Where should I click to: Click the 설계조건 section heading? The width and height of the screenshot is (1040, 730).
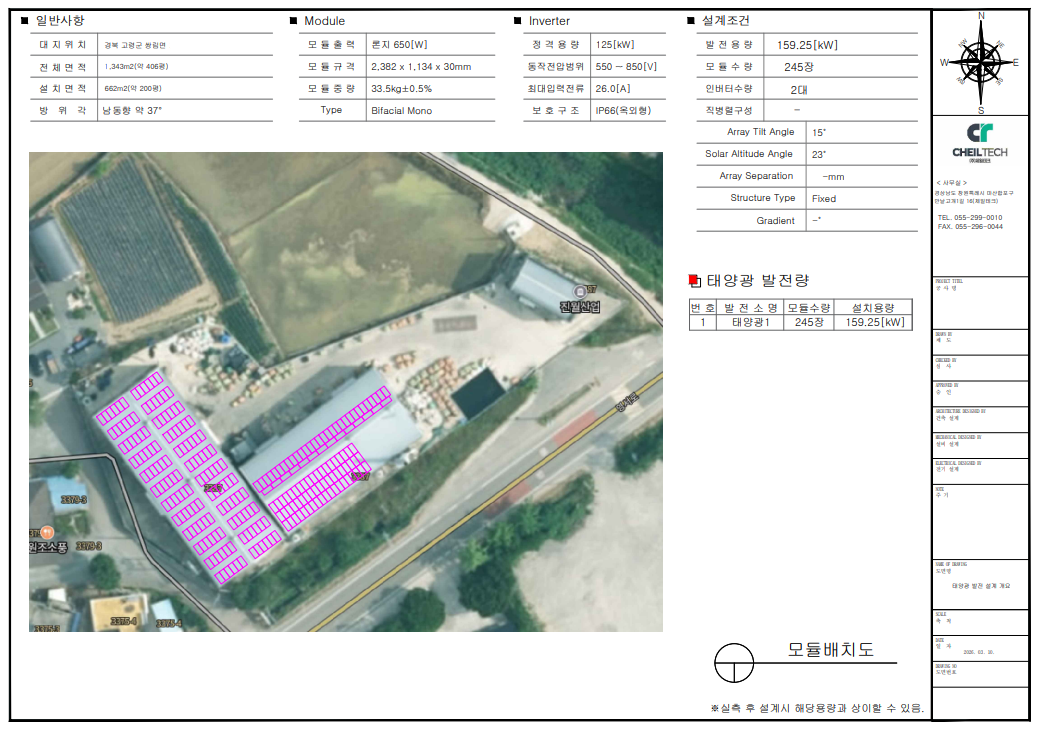(x=725, y=20)
